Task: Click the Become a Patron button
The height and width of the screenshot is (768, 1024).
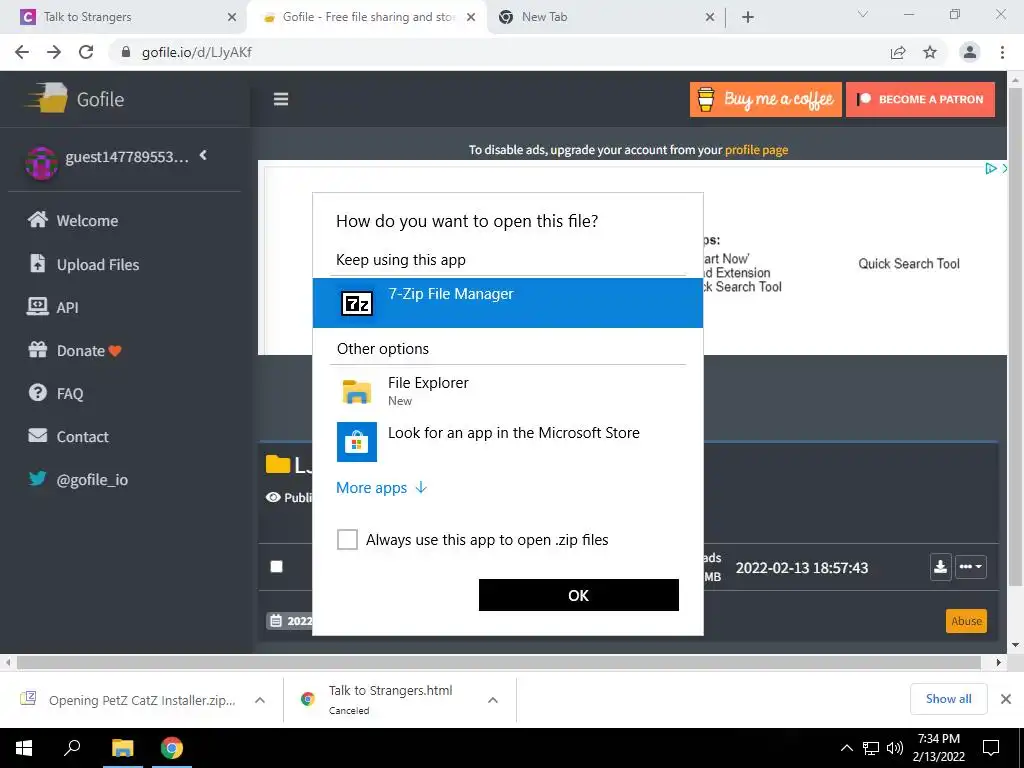Action: [x=920, y=99]
